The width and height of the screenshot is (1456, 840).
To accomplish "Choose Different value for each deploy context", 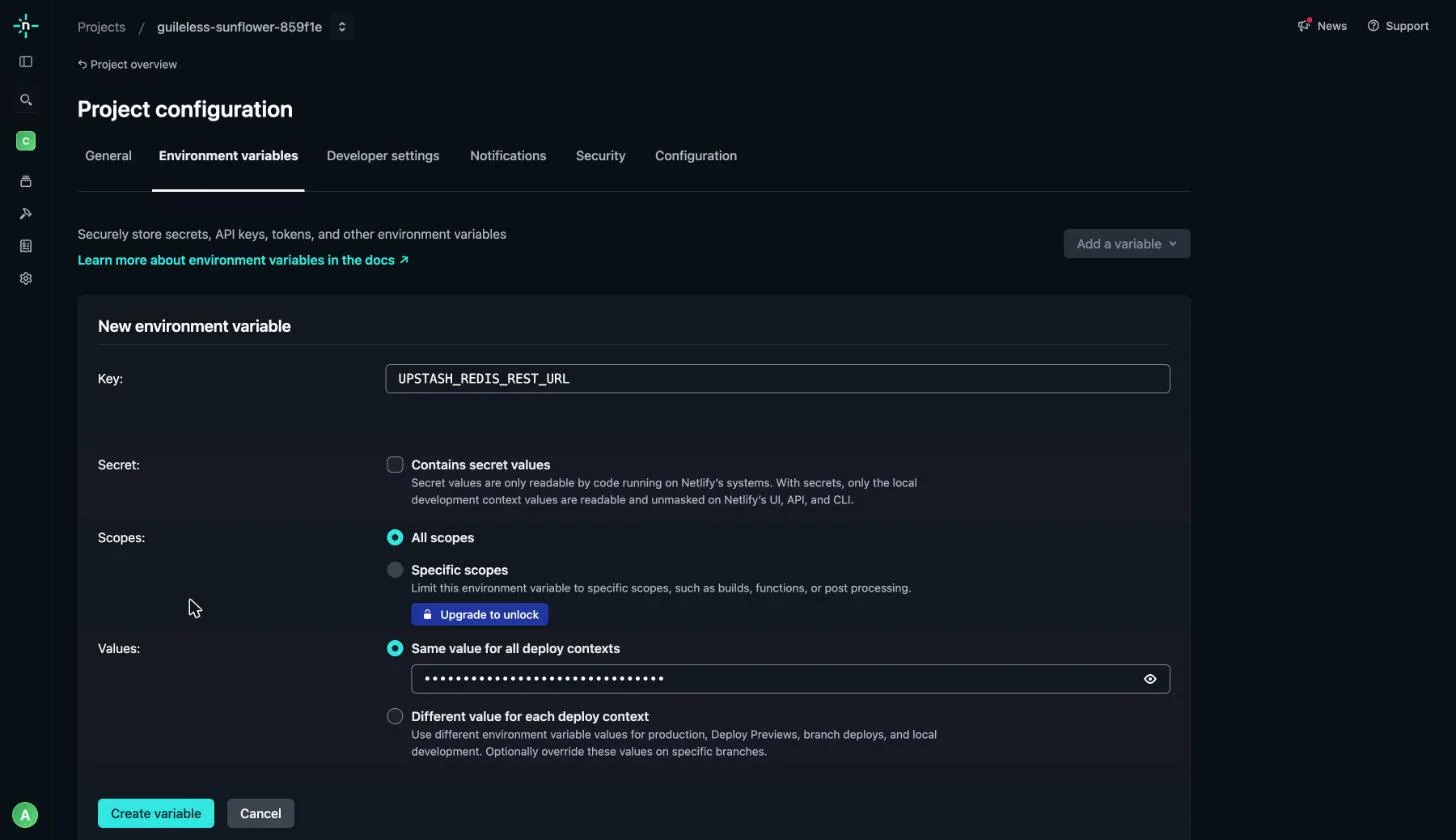I will click(395, 717).
